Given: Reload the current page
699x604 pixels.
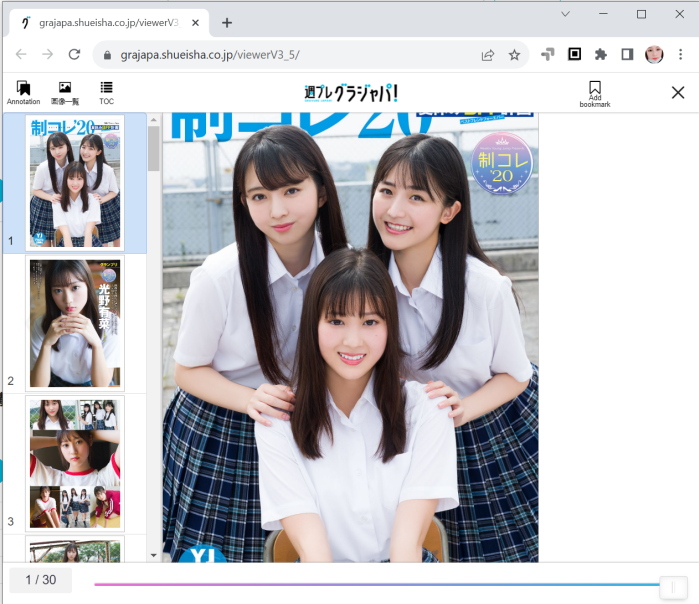Looking at the screenshot, I should [x=74, y=55].
